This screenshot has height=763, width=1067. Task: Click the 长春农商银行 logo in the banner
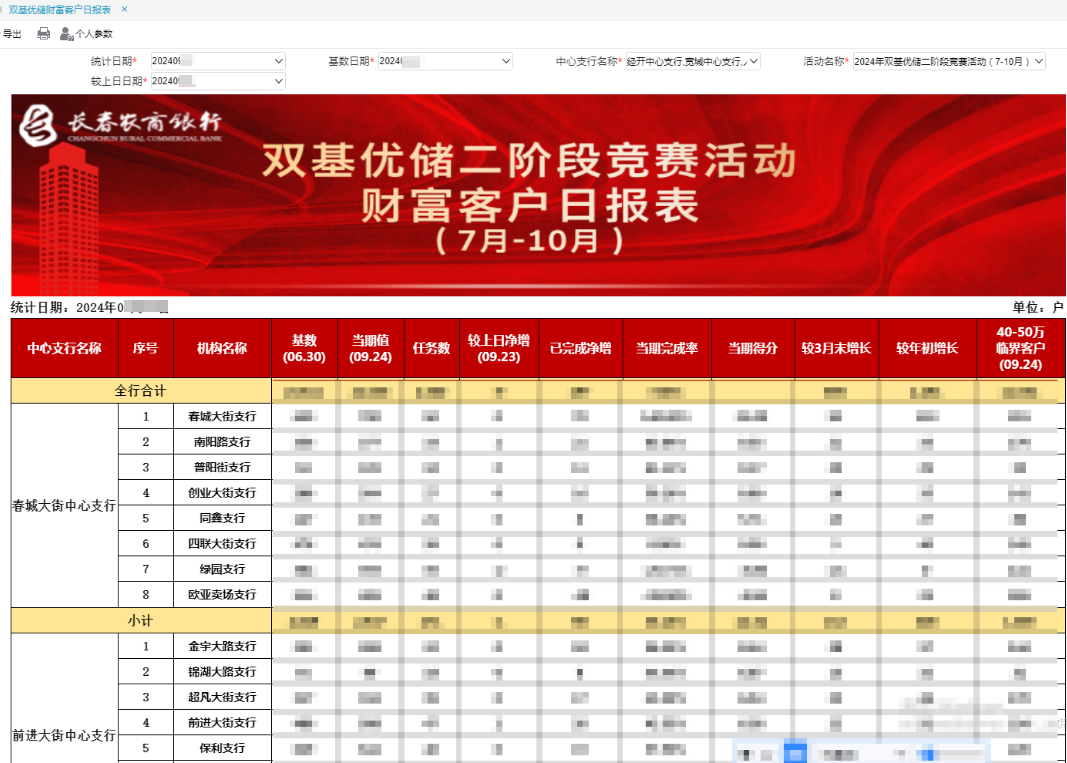[120, 125]
